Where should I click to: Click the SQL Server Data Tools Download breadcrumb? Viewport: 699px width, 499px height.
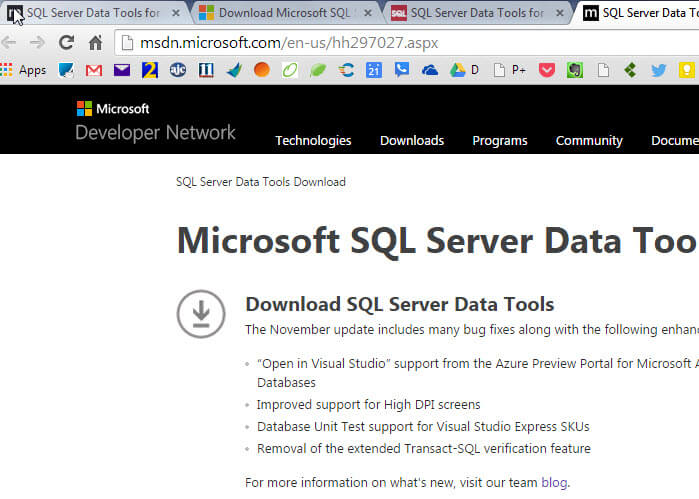tap(261, 182)
